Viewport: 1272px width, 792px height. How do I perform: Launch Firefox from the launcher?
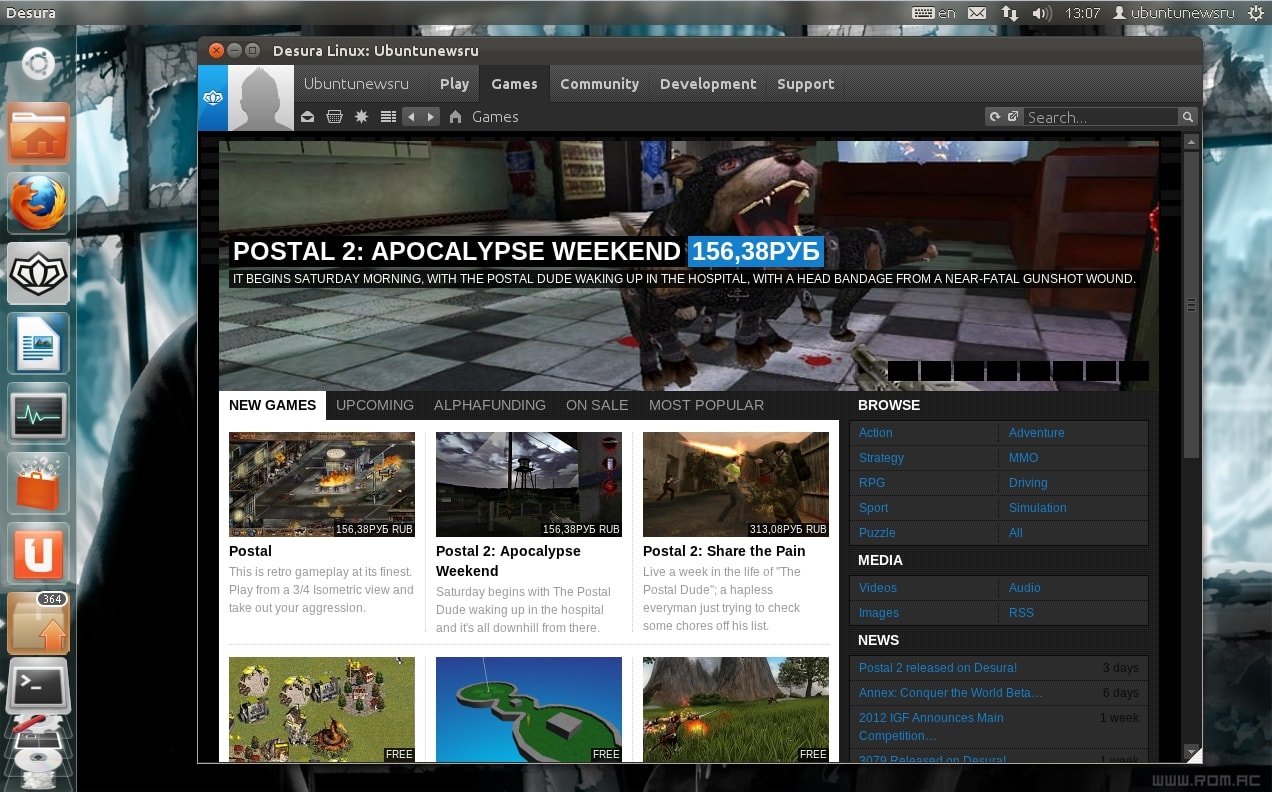coord(39,203)
